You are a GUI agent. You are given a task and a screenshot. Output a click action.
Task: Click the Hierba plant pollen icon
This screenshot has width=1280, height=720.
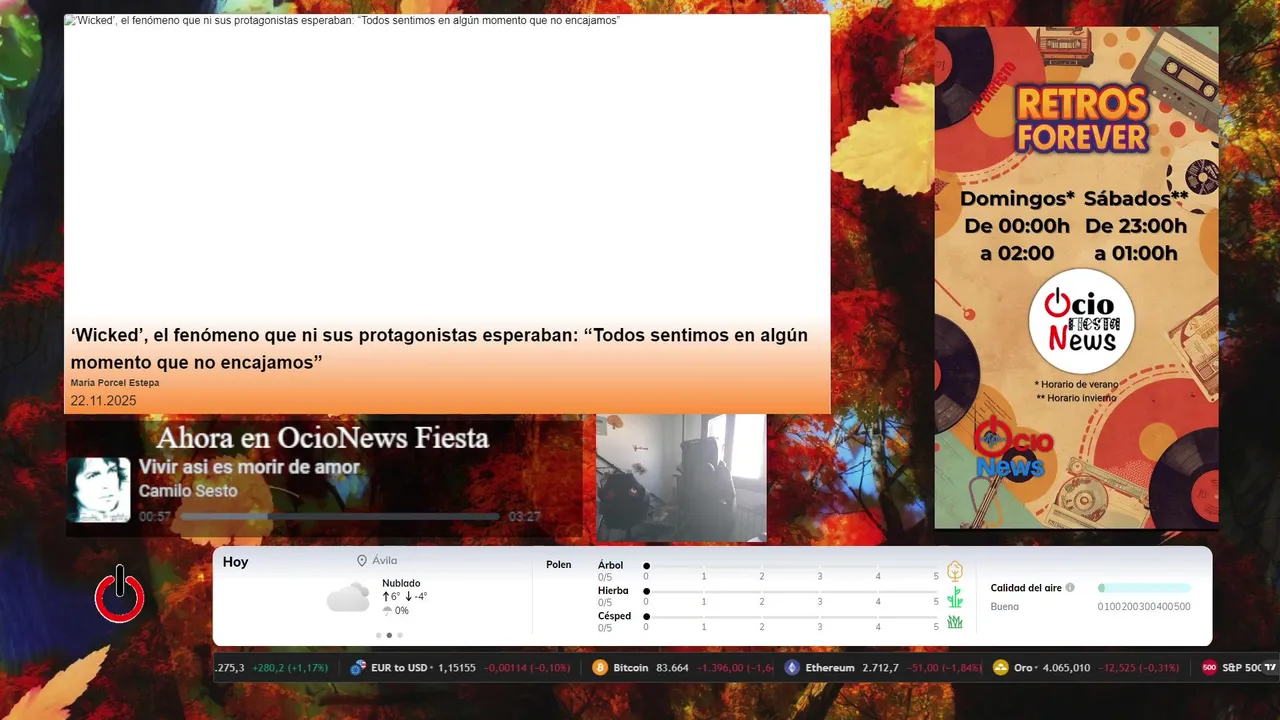[x=955, y=597]
